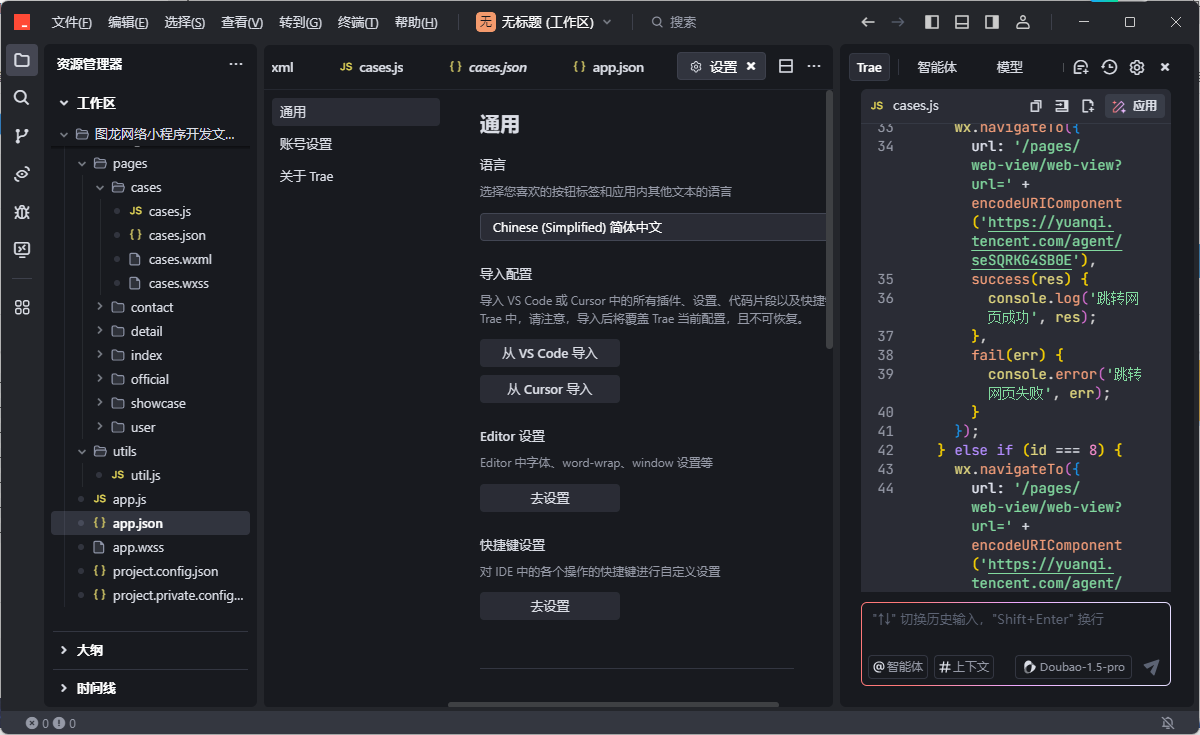1200x735 pixels.
Task: Click 去设置 under Editor 设置
Action: pyautogui.click(x=550, y=498)
